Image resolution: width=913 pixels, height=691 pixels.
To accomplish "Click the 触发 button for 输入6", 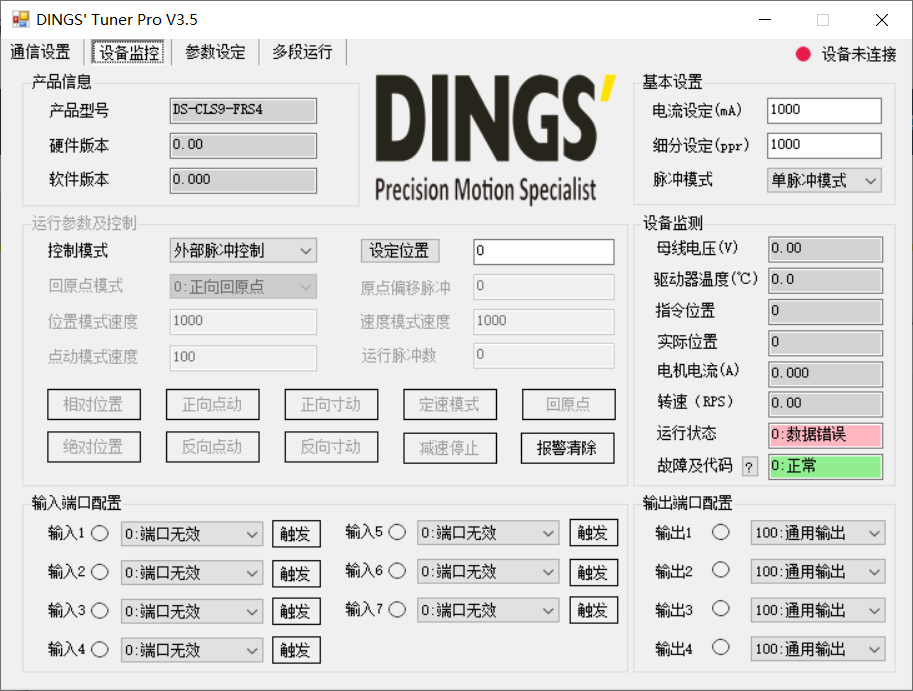I will (x=593, y=572).
